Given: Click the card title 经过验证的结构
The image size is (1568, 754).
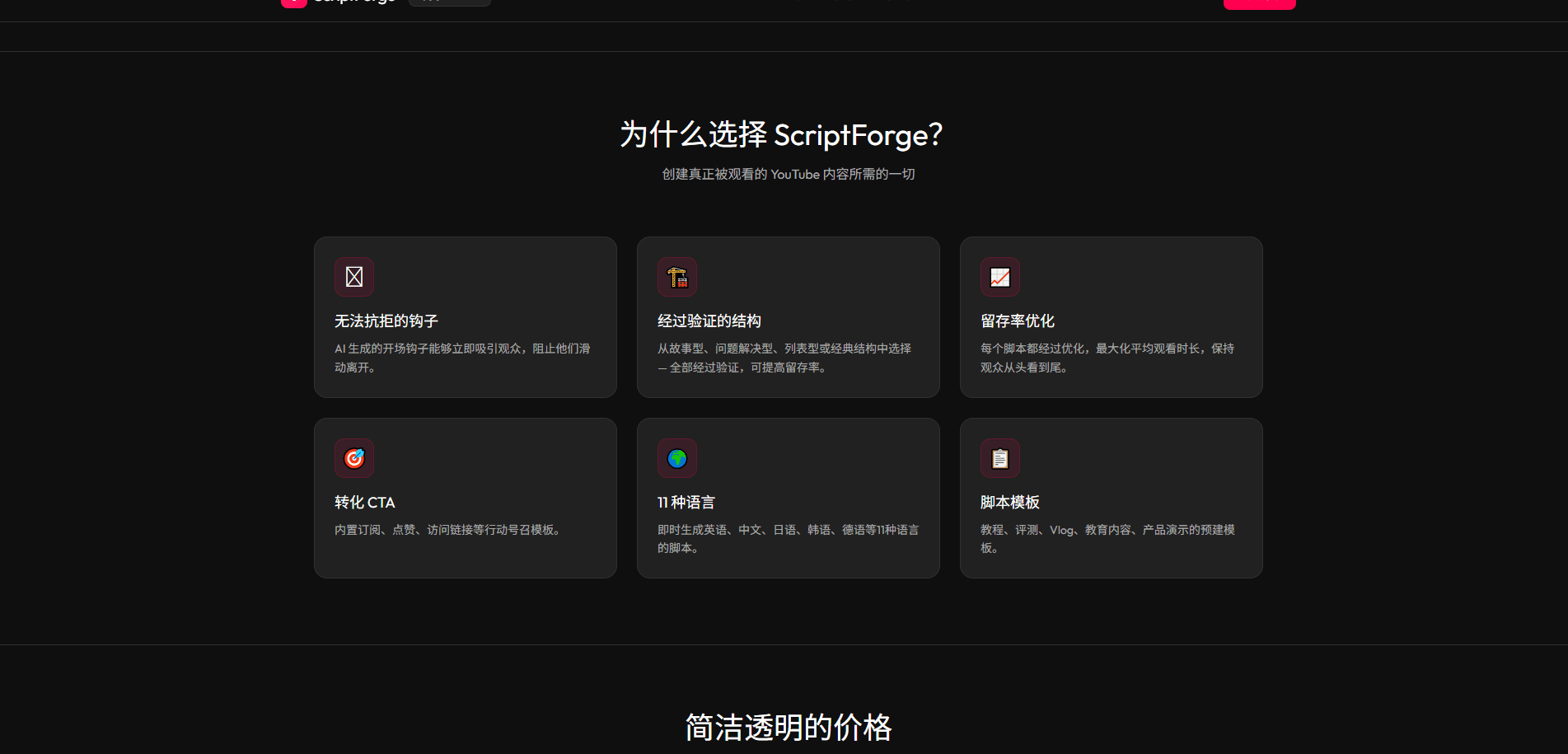Looking at the screenshot, I should coord(709,321).
